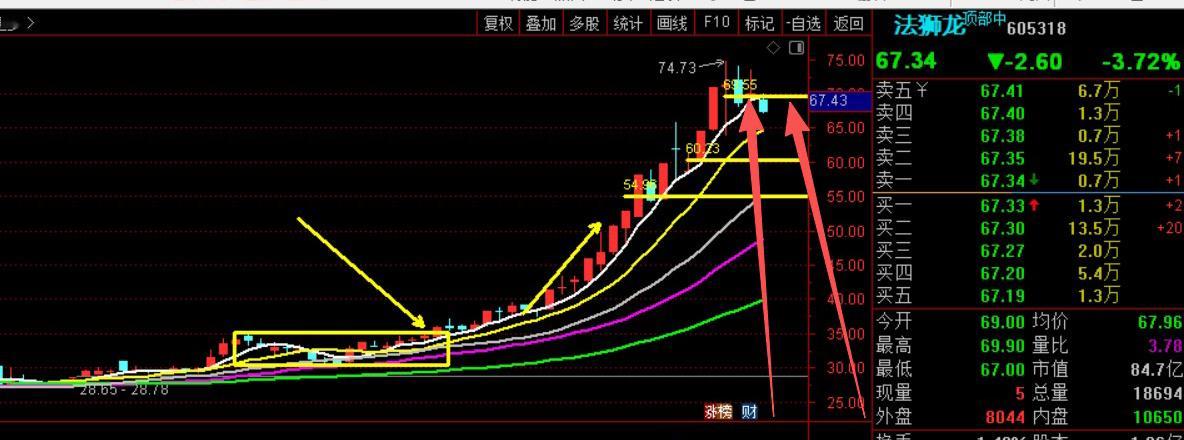
Task: Select the 买五 bid price 67.19
Action: (x=1002, y=296)
